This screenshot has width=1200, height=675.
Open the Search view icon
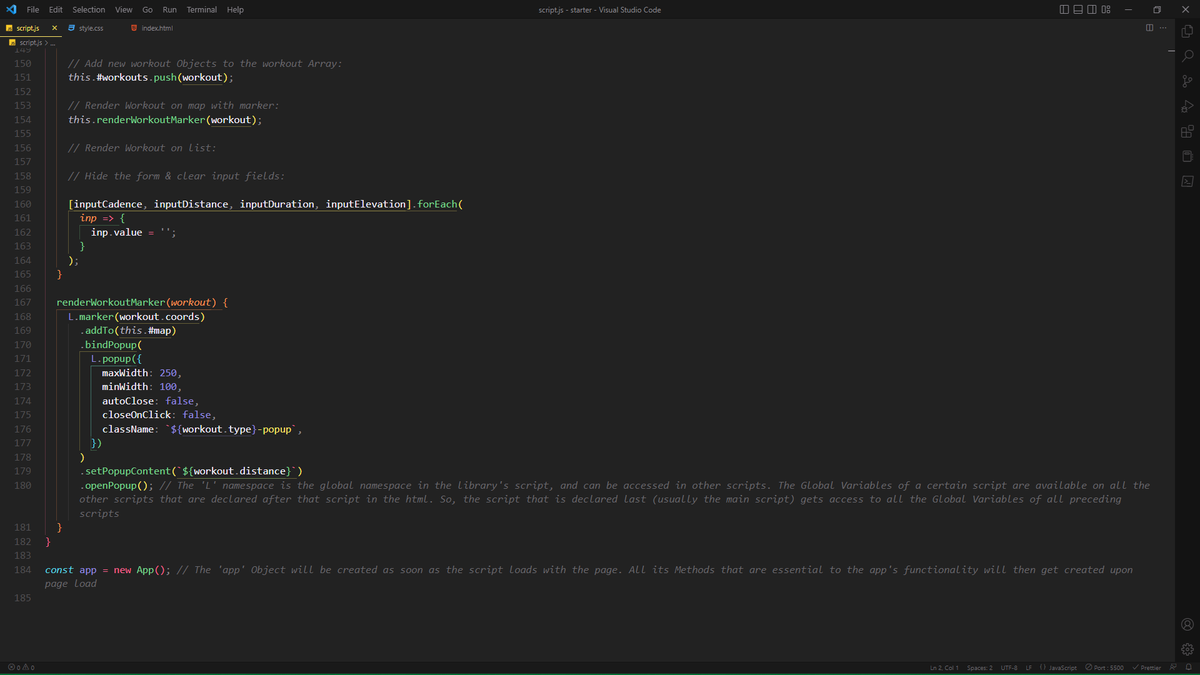[1187, 56]
